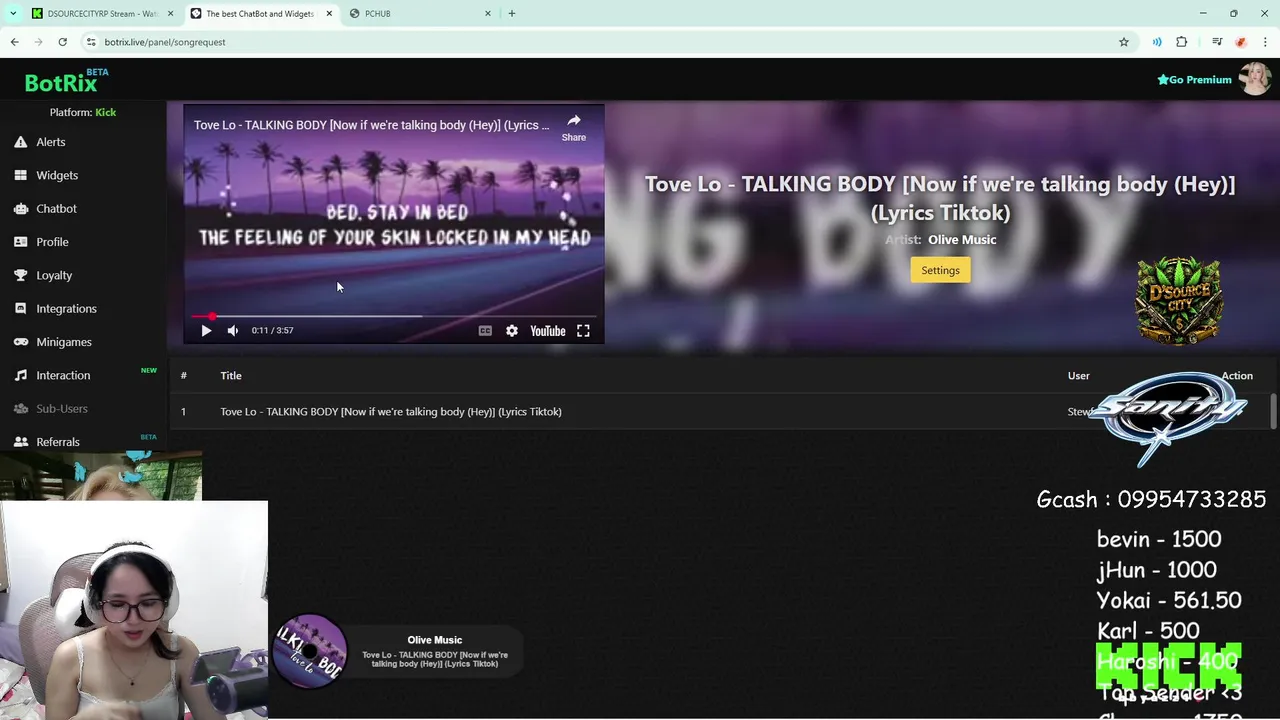
Task: Select the Interaction menu label
Action: pos(63,375)
